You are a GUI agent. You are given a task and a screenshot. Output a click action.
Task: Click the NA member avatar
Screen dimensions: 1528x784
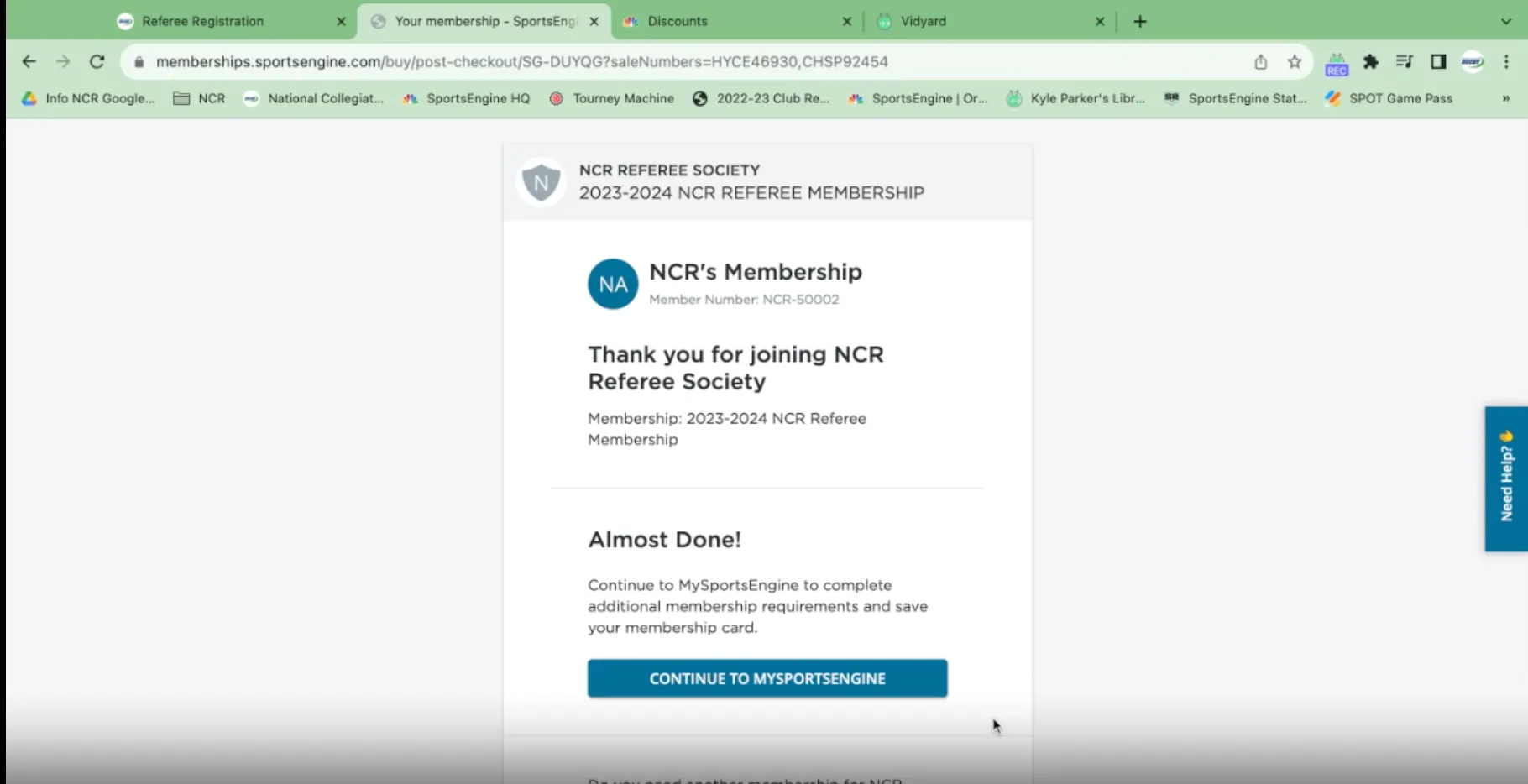pyautogui.click(x=613, y=284)
